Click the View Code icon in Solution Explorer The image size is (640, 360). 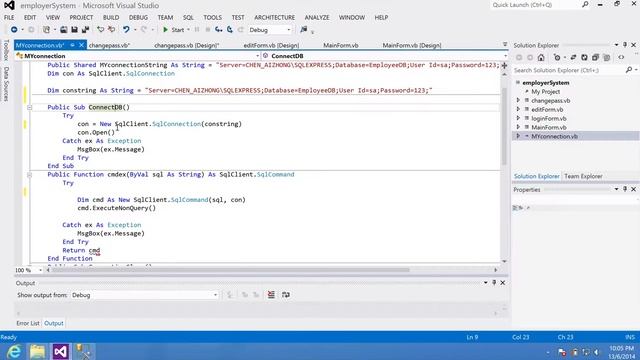(x=621, y=58)
